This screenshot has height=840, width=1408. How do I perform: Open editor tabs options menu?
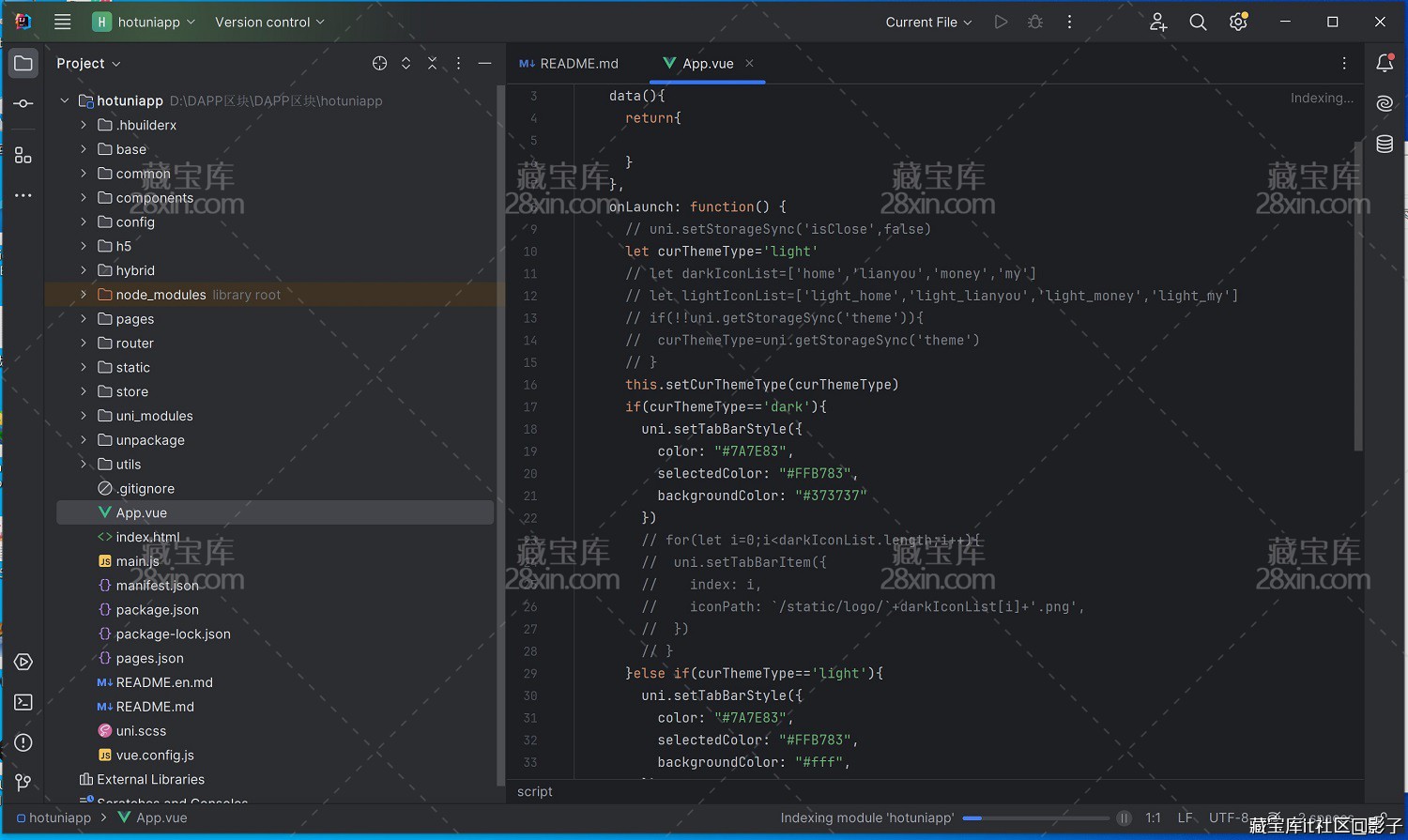[1344, 63]
